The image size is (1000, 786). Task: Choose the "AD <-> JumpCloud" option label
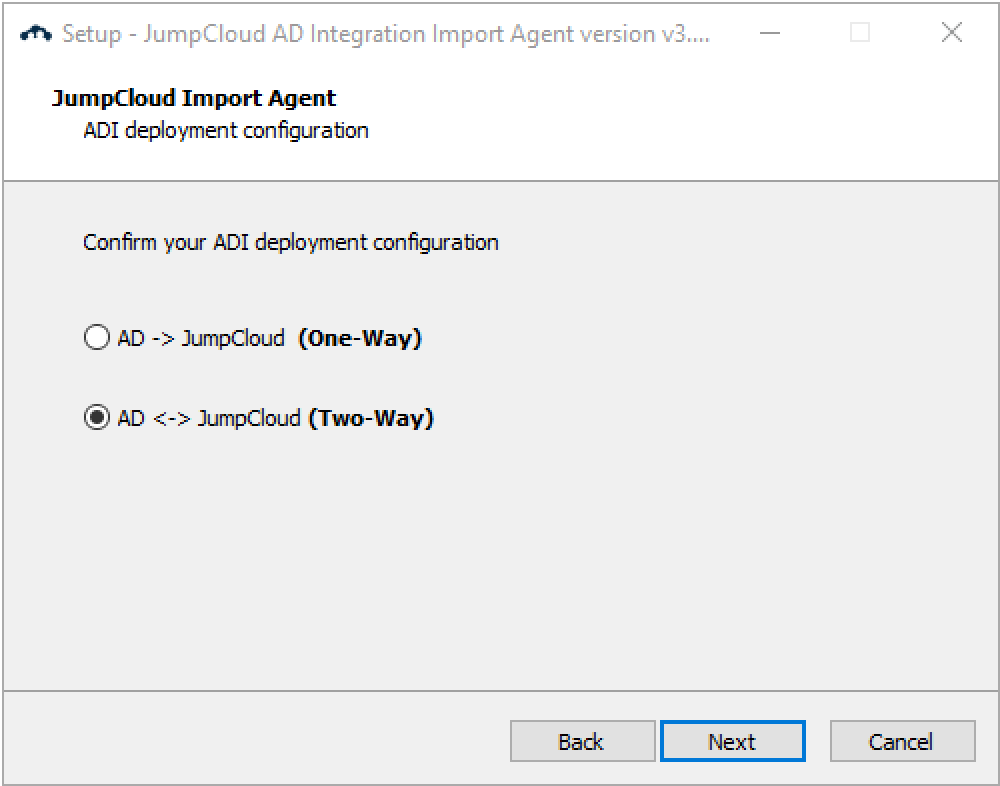(208, 418)
